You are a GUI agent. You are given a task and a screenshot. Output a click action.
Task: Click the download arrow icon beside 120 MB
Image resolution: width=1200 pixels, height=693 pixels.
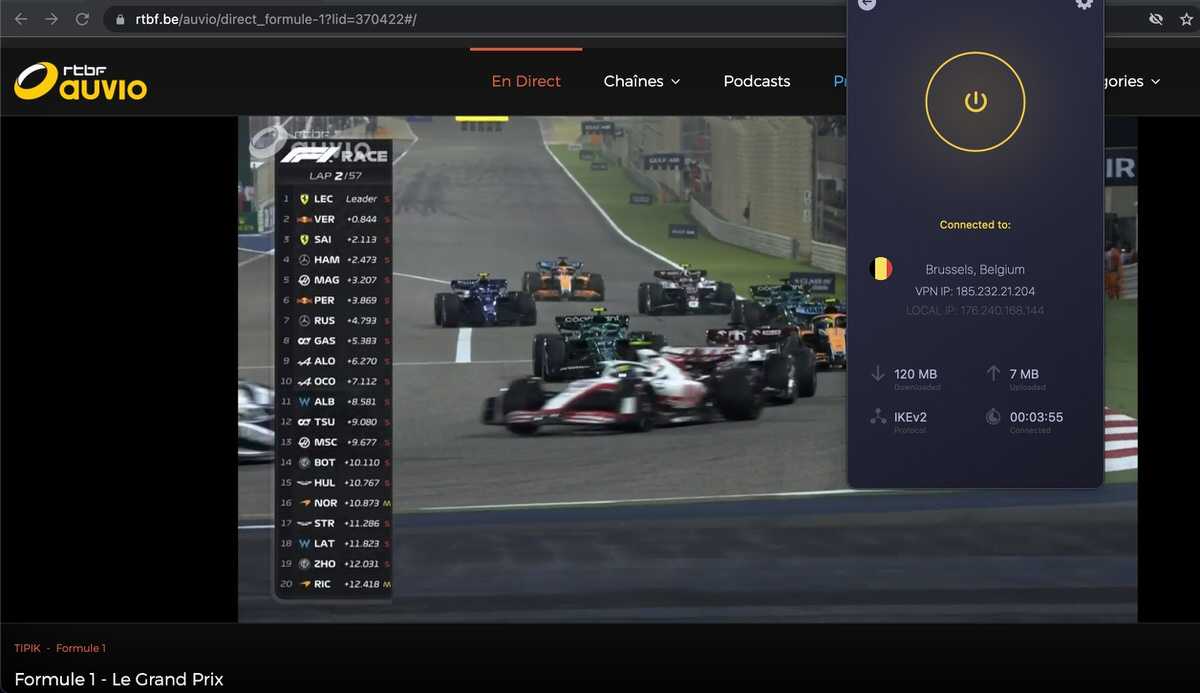(878, 374)
